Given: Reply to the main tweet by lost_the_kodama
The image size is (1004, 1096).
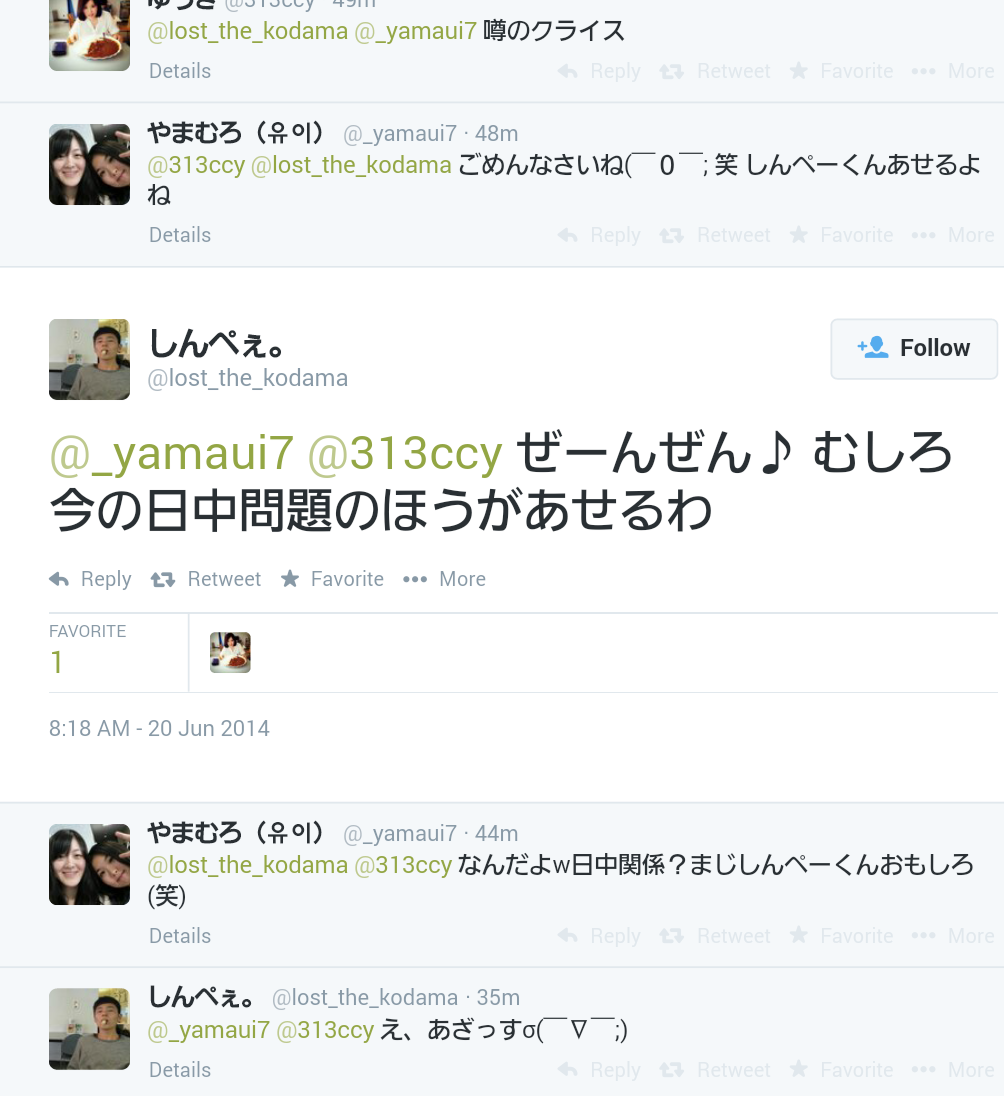Looking at the screenshot, I should (x=90, y=579).
